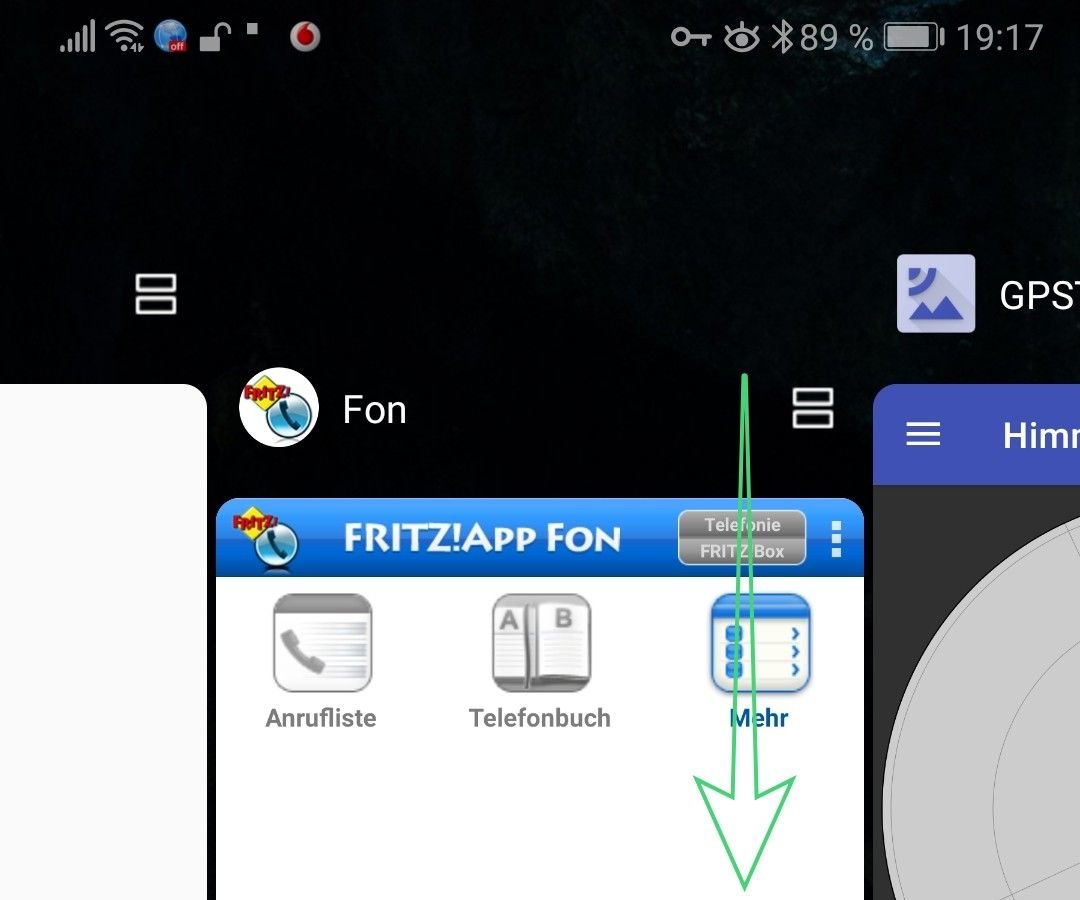
Task: Open hamburger menu in the blue-header app
Action: 923,434
